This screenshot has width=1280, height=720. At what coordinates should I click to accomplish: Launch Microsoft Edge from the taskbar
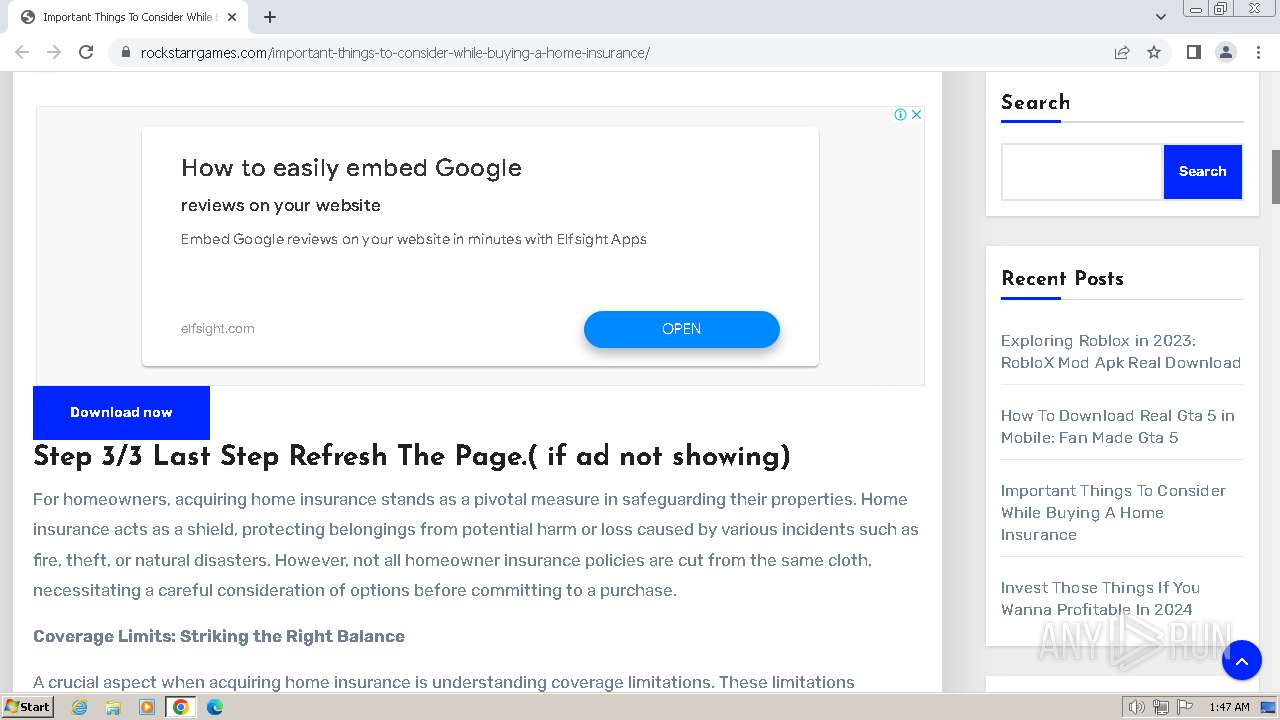click(215, 707)
